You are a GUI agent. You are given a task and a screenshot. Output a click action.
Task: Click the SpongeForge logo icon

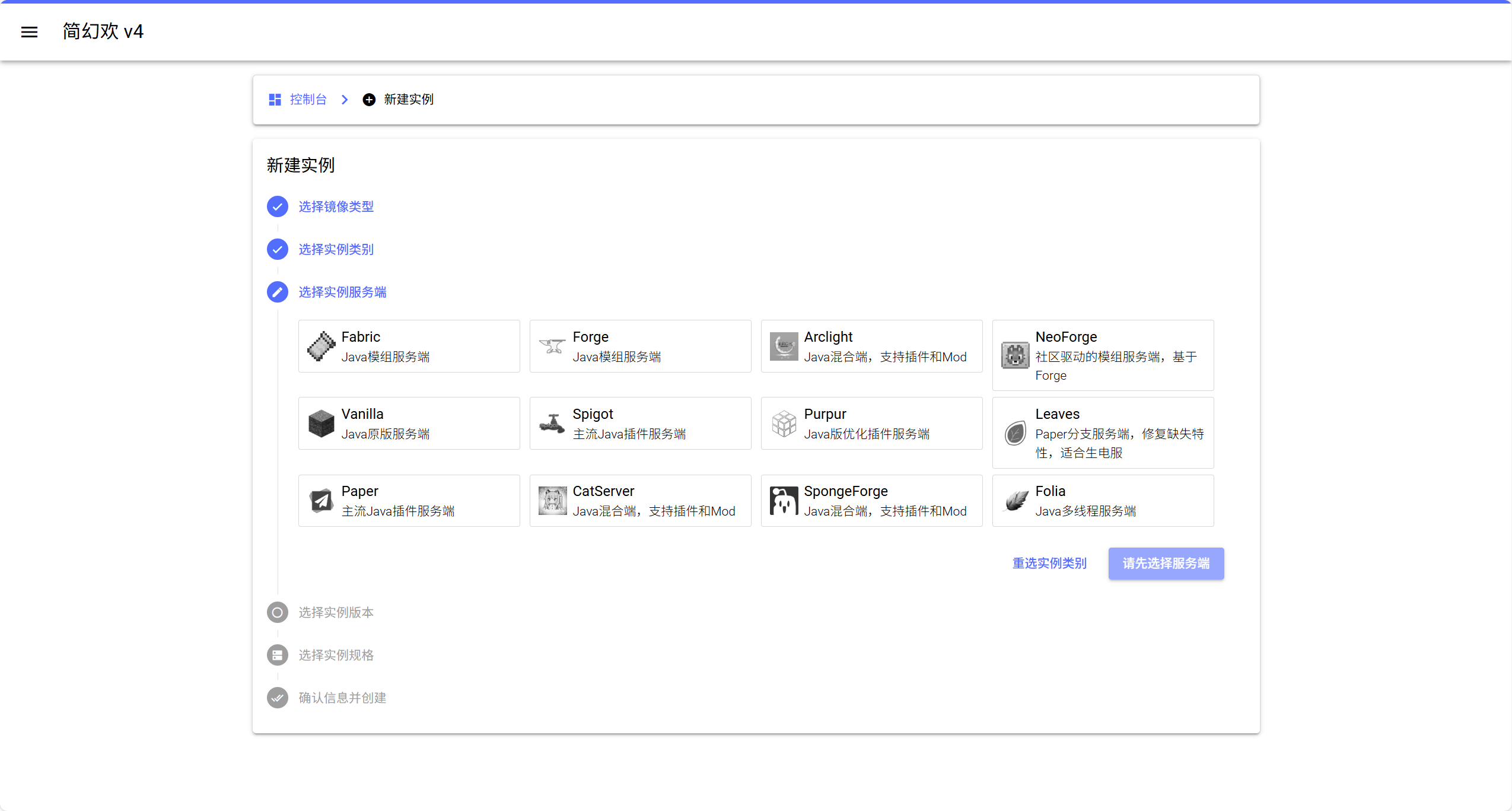784,501
